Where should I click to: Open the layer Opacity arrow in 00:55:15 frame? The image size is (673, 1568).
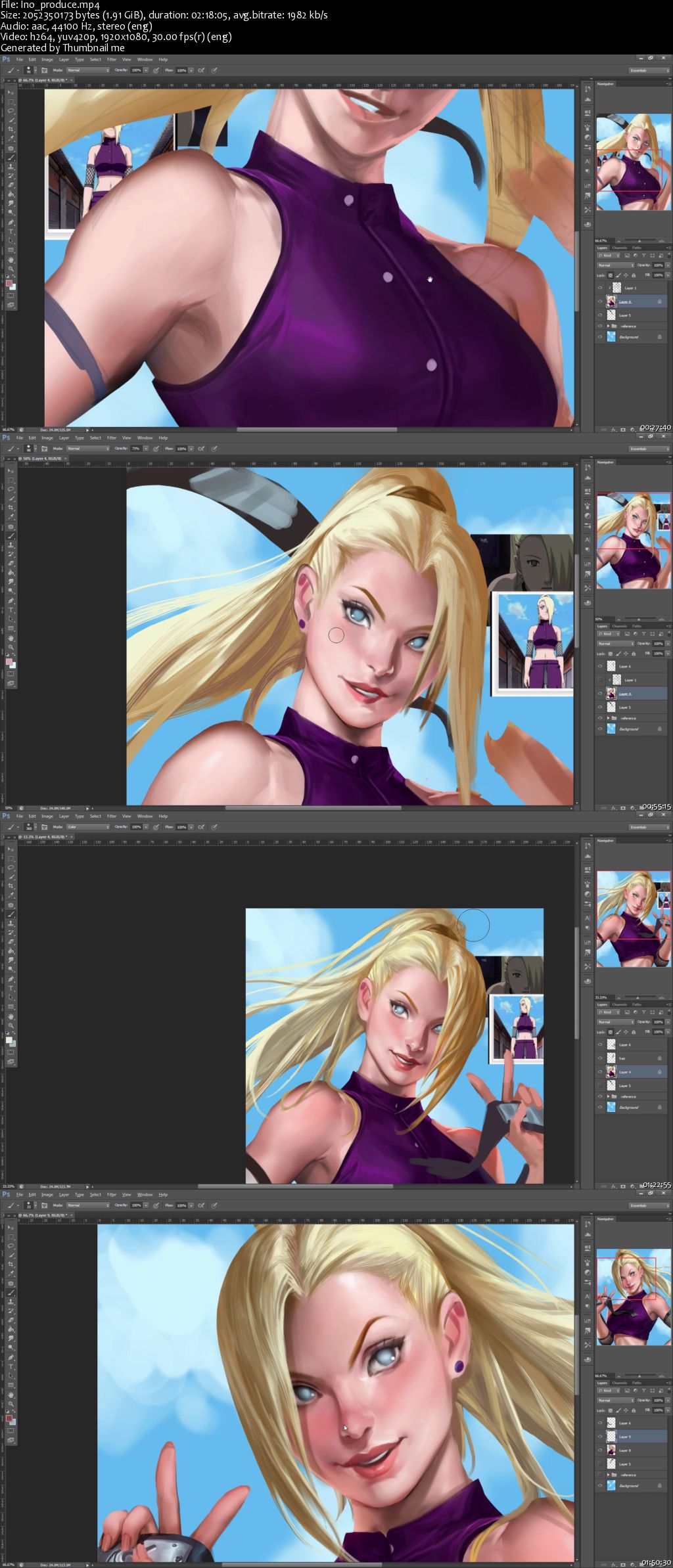[x=668, y=644]
